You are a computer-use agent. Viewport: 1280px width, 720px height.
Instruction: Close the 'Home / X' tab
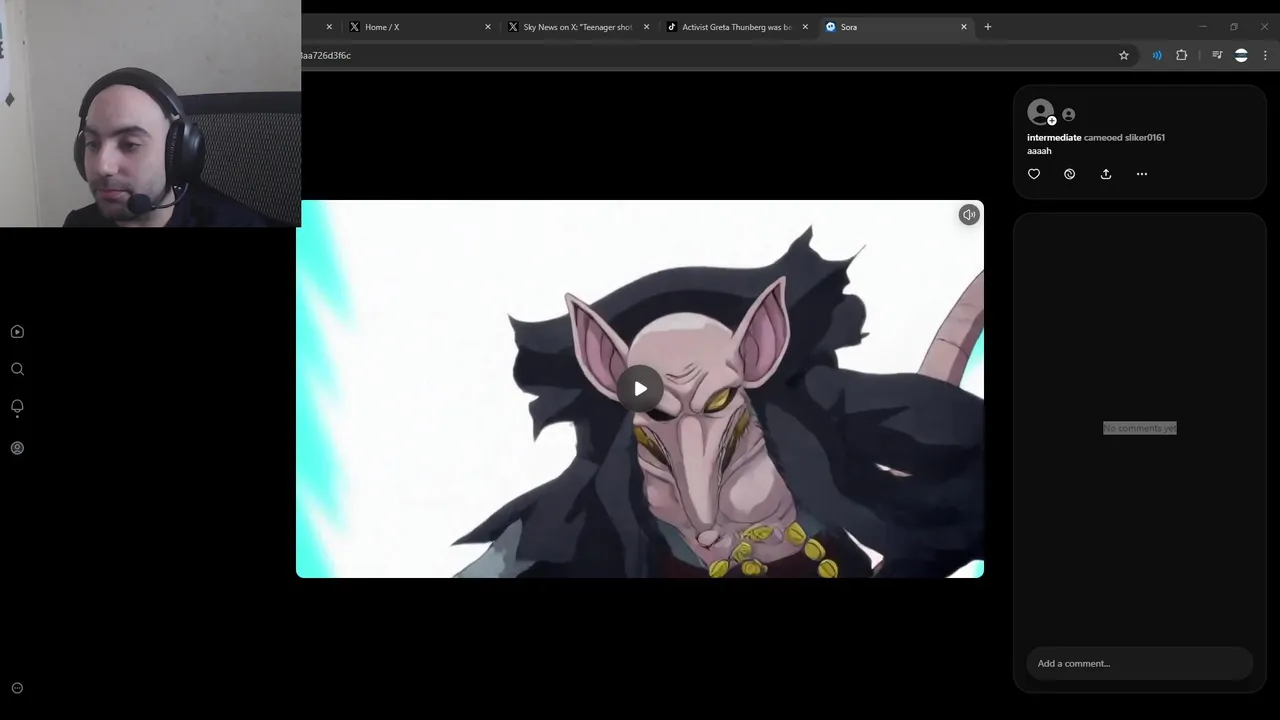[x=488, y=27]
